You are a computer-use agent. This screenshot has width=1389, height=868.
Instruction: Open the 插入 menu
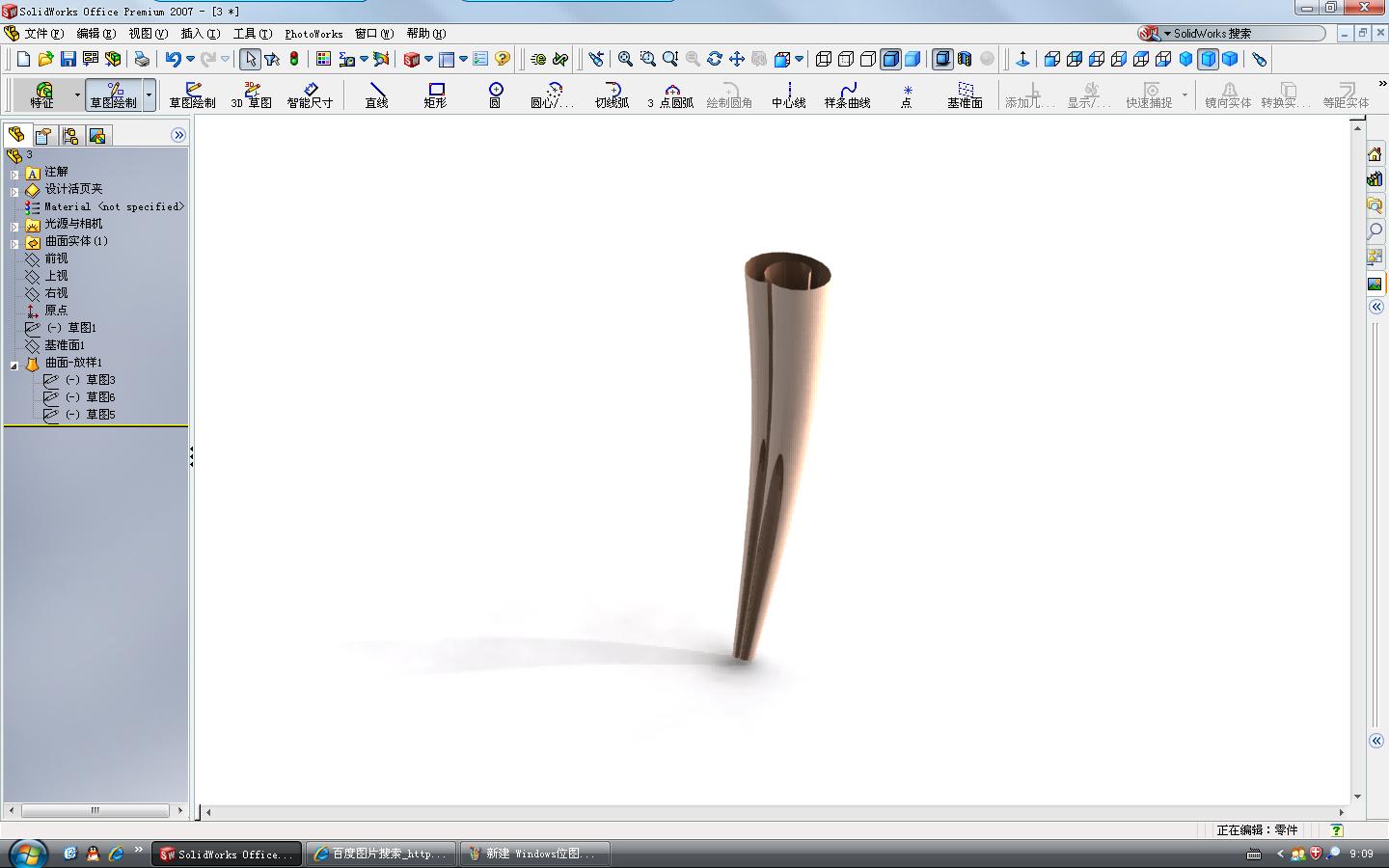pos(200,34)
